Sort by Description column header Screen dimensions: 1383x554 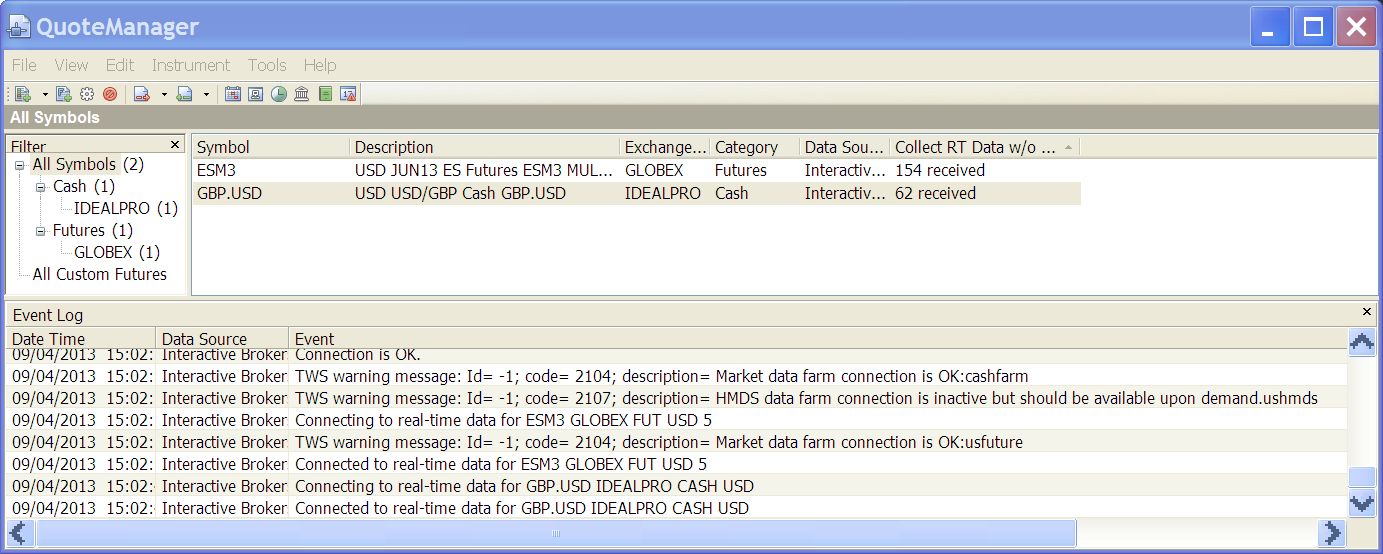click(x=484, y=147)
